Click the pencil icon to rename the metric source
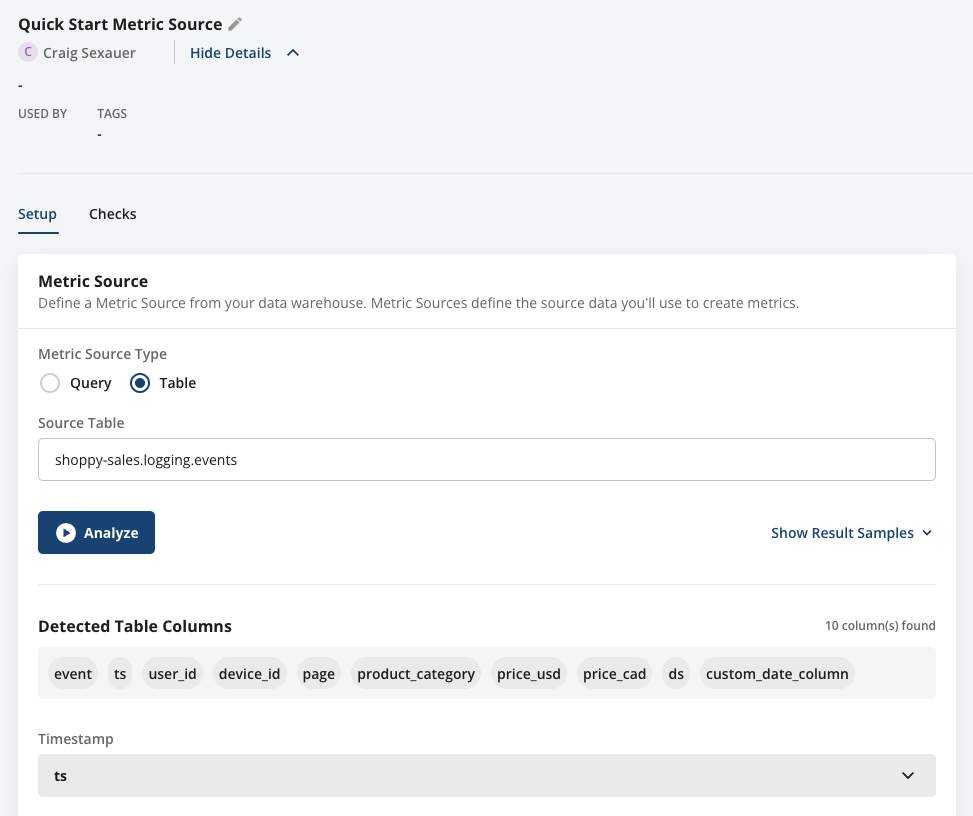 (235, 23)
